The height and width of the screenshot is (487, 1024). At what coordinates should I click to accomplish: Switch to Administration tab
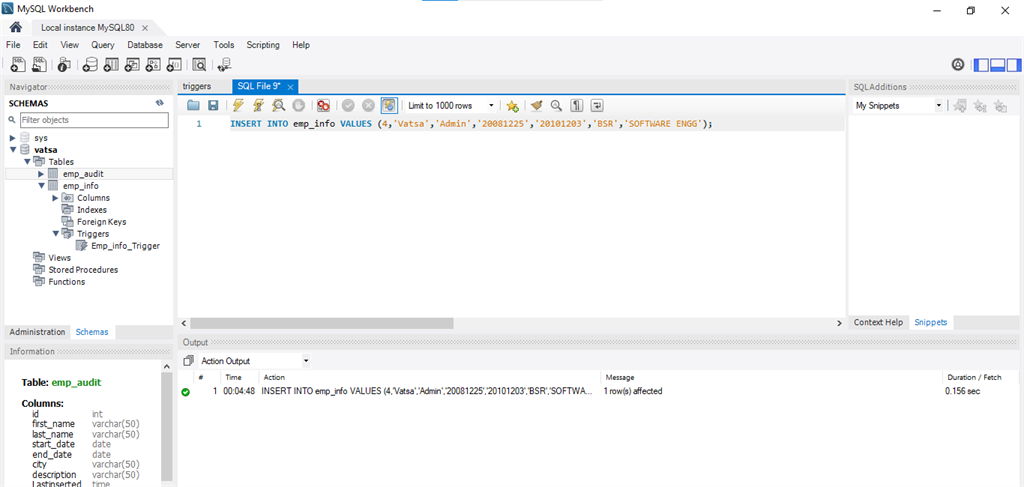pyautogui.click(x=37, y=332)
